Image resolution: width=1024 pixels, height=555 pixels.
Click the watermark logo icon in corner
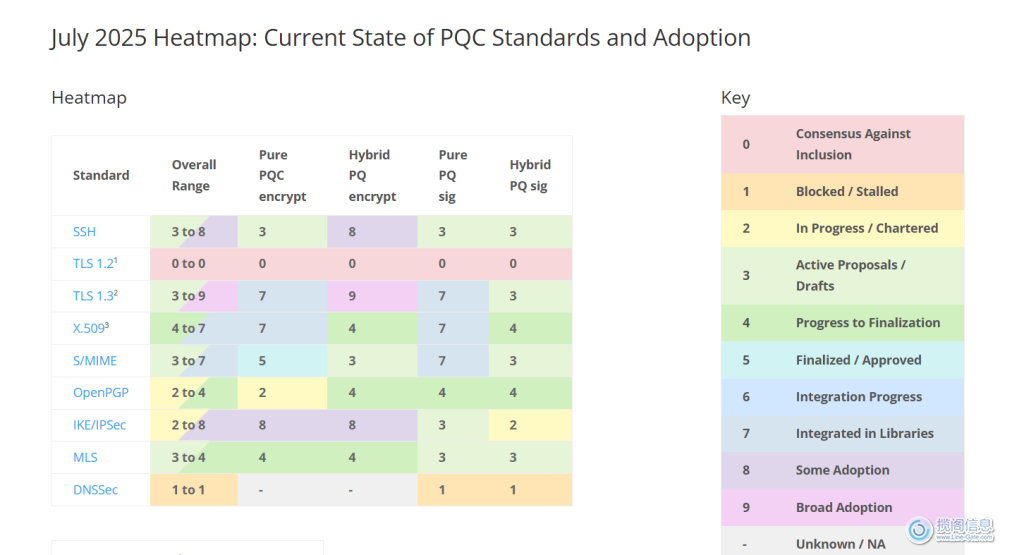pos(920,530)
